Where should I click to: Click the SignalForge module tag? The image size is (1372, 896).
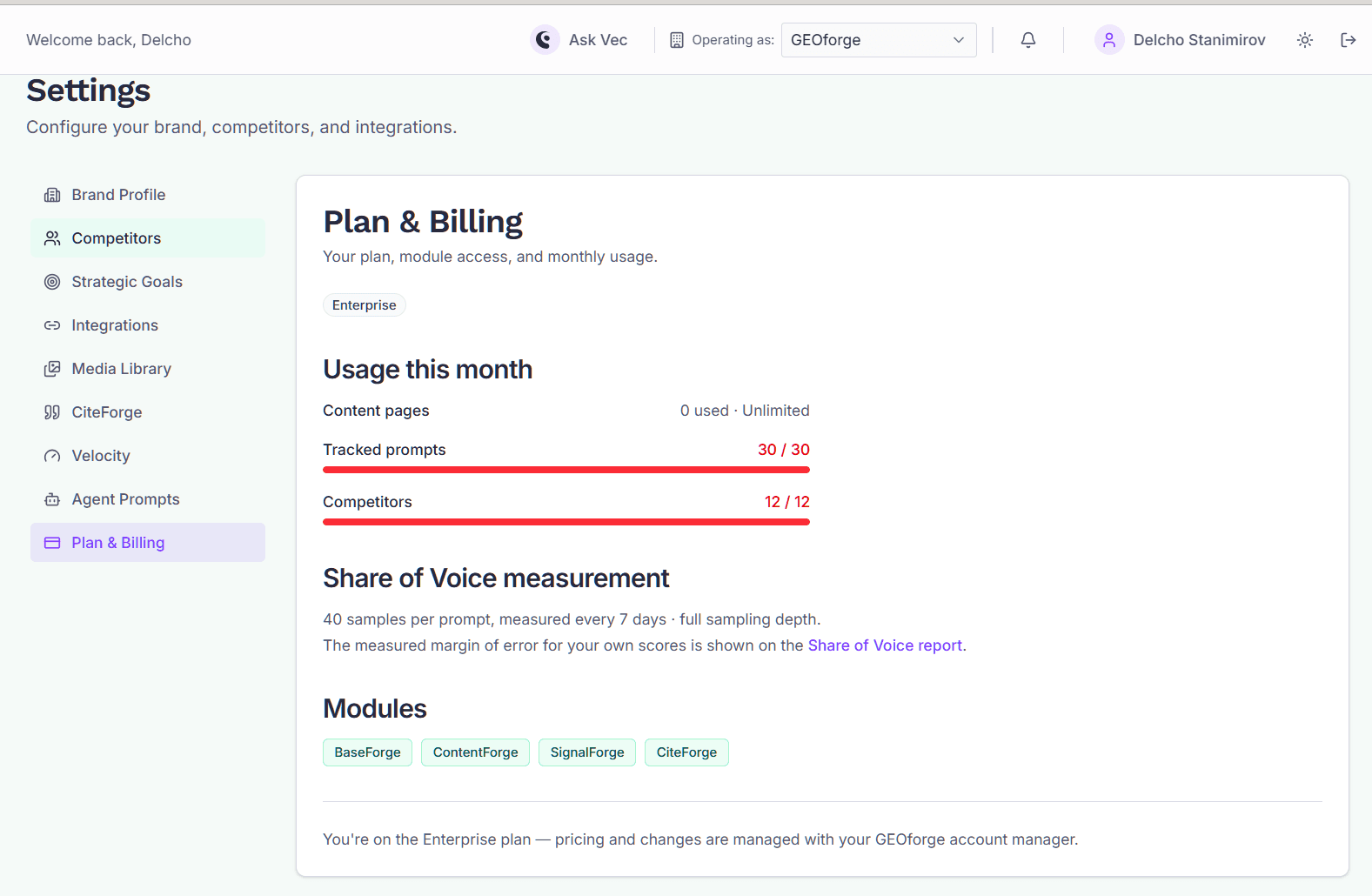tap(587, 752)
